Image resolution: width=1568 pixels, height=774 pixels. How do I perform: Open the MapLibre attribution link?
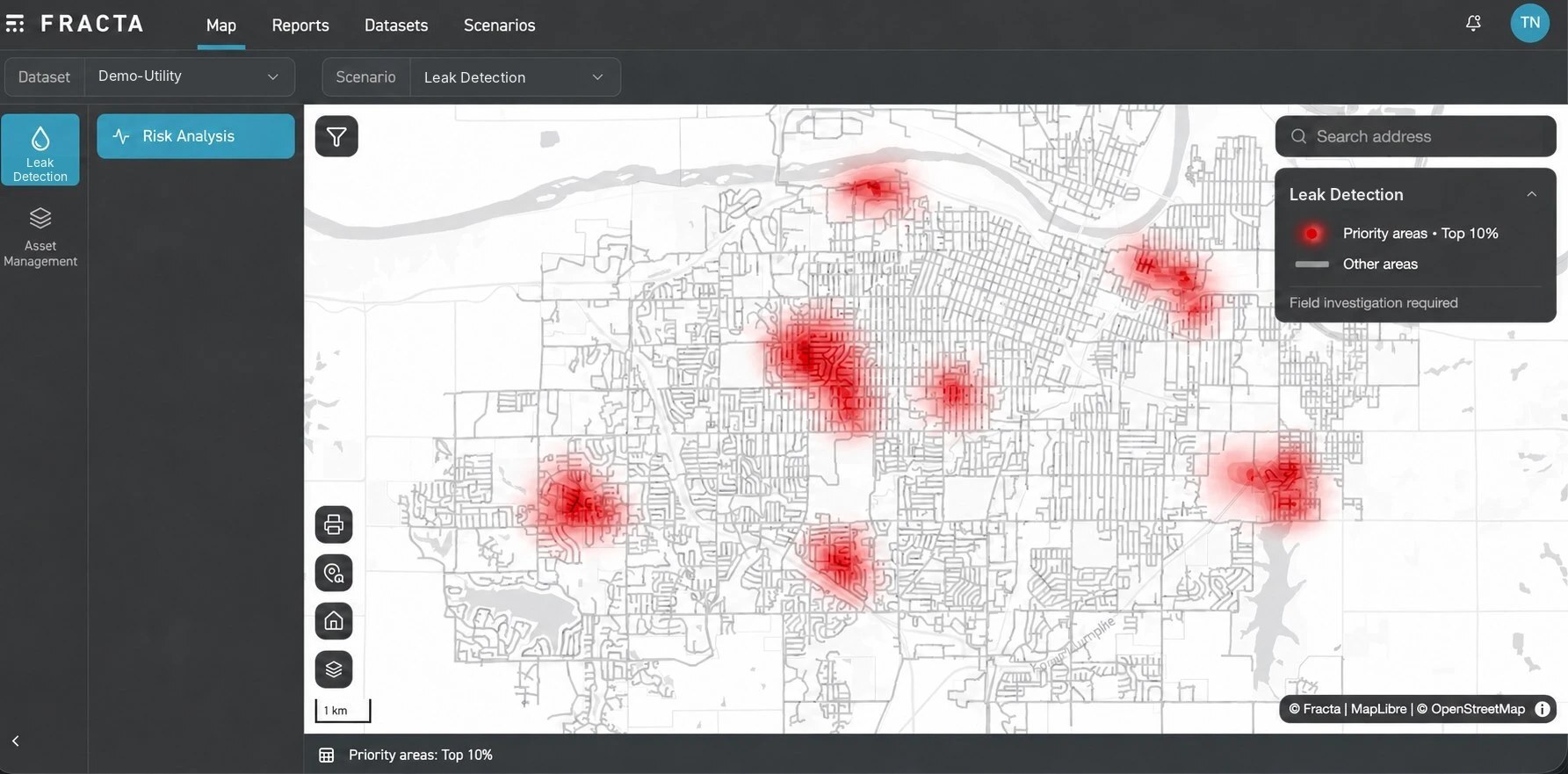1378,709
